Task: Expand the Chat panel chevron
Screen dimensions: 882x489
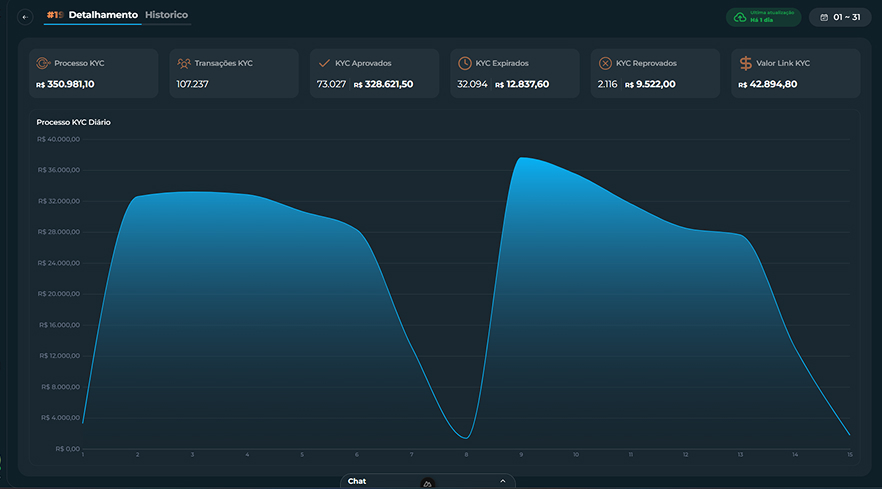Action: [503, 481]
